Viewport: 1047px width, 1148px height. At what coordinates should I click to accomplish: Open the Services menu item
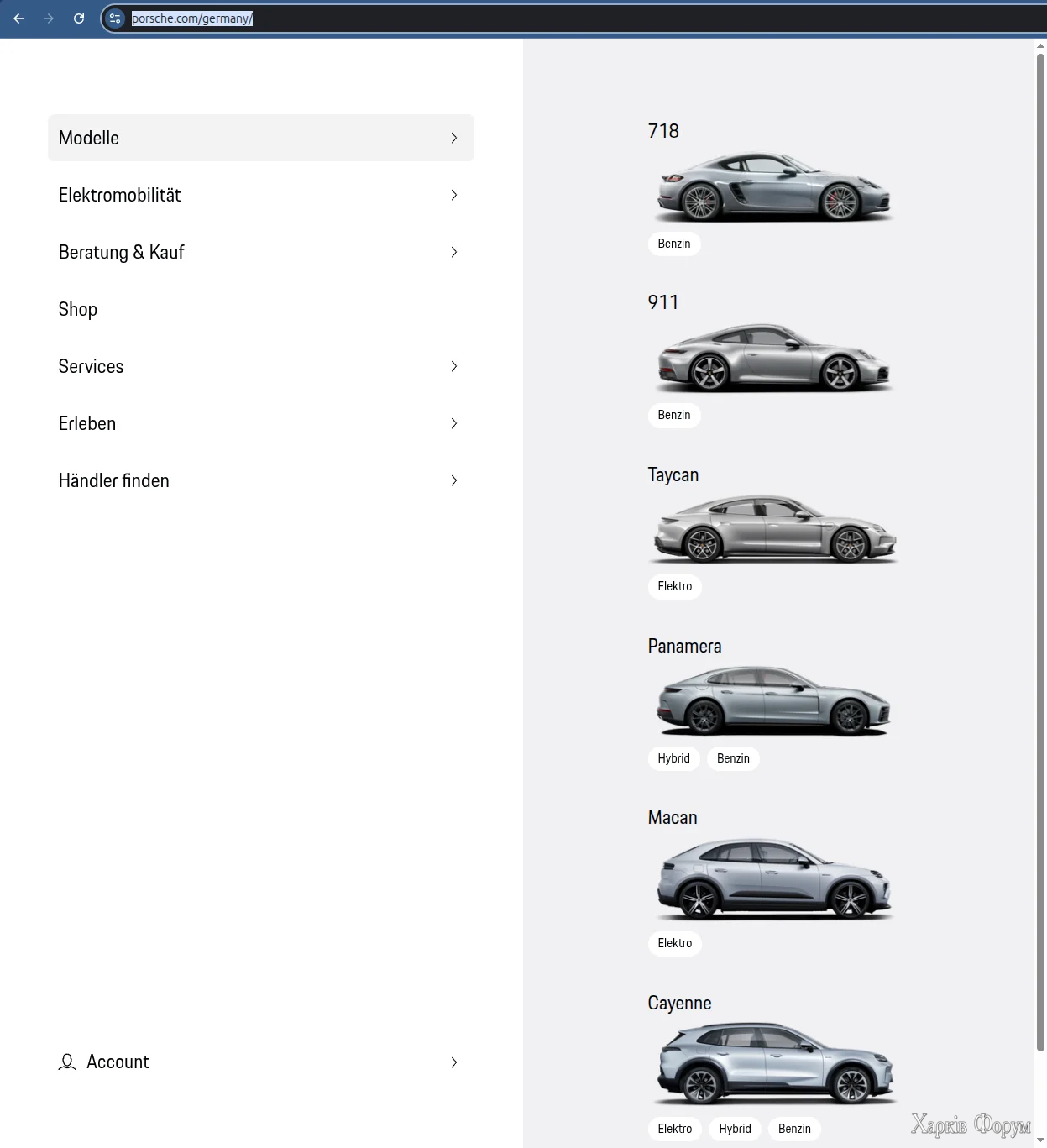[x=261, y=366]
